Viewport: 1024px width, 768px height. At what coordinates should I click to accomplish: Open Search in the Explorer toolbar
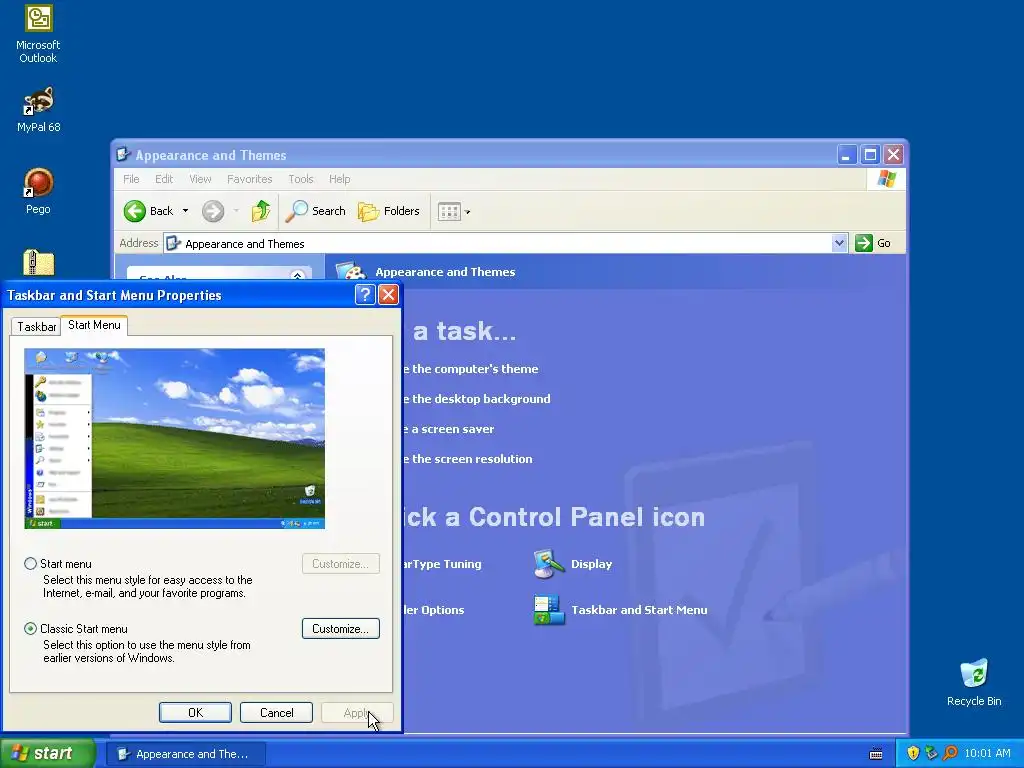(x=315, y=211)
